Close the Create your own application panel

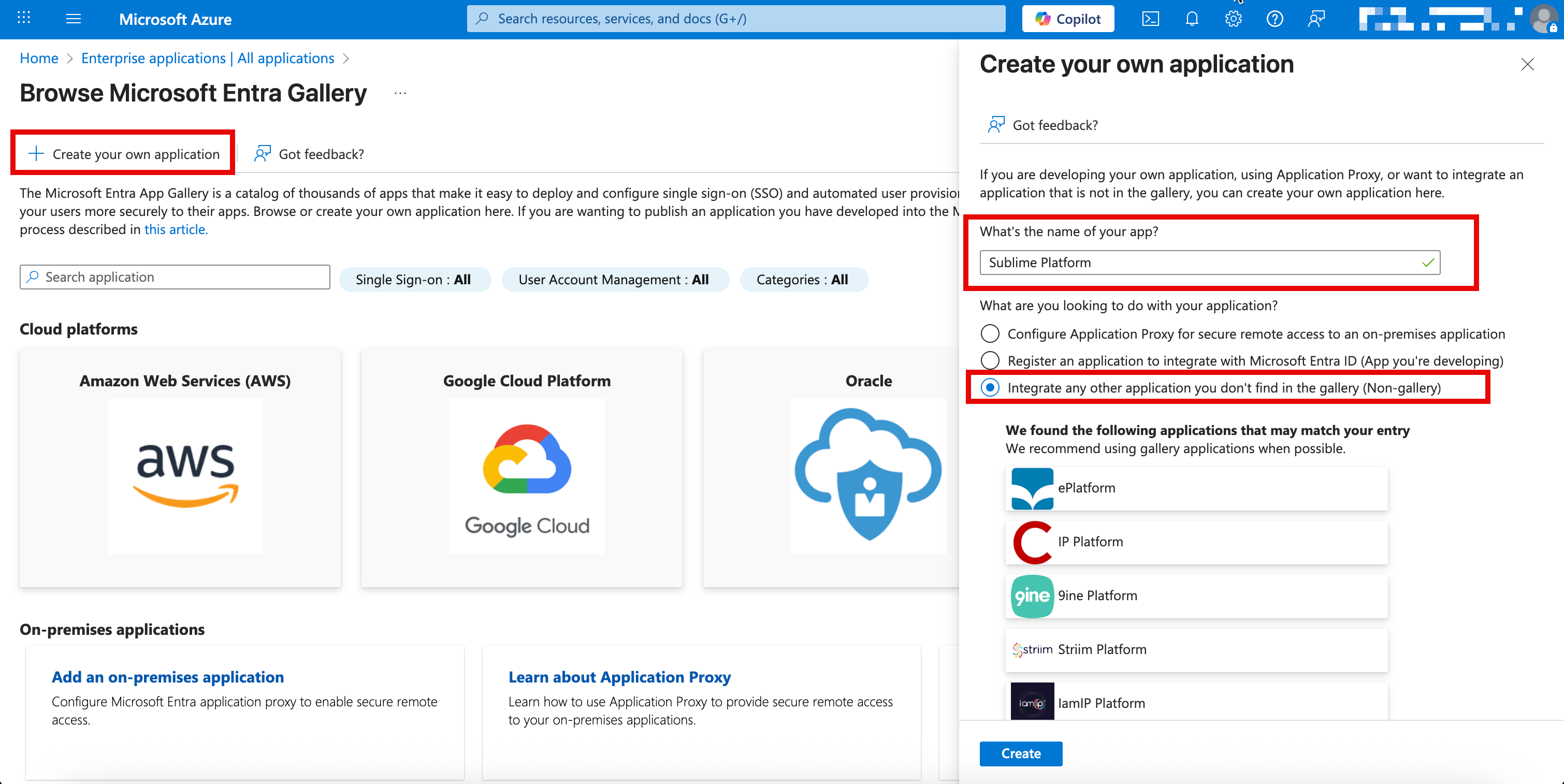(1528, 64)
